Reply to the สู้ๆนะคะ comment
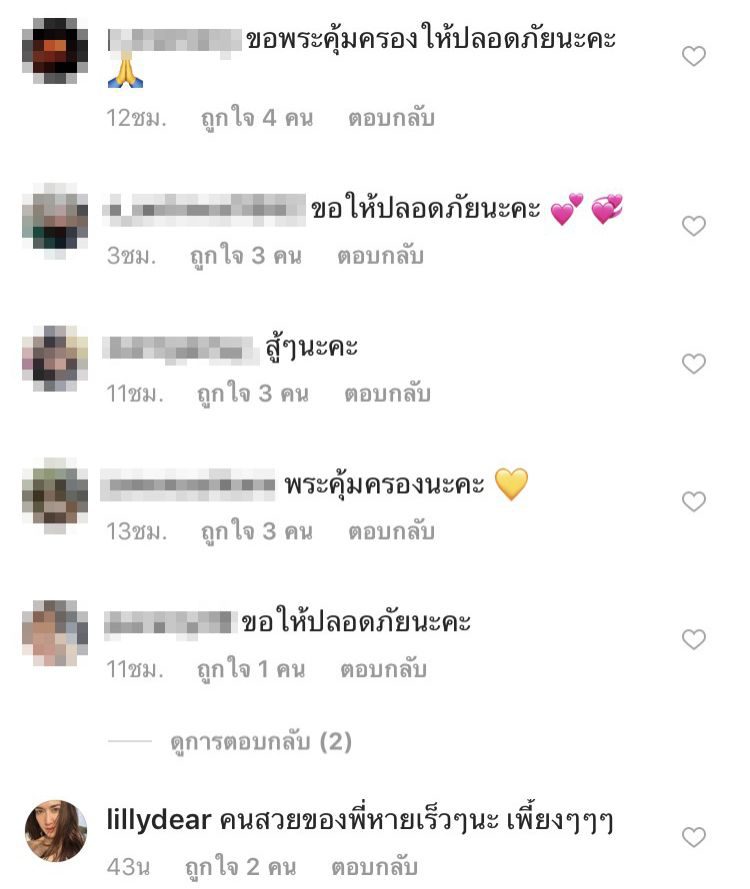The image size is (750, 889). point(388,393)
